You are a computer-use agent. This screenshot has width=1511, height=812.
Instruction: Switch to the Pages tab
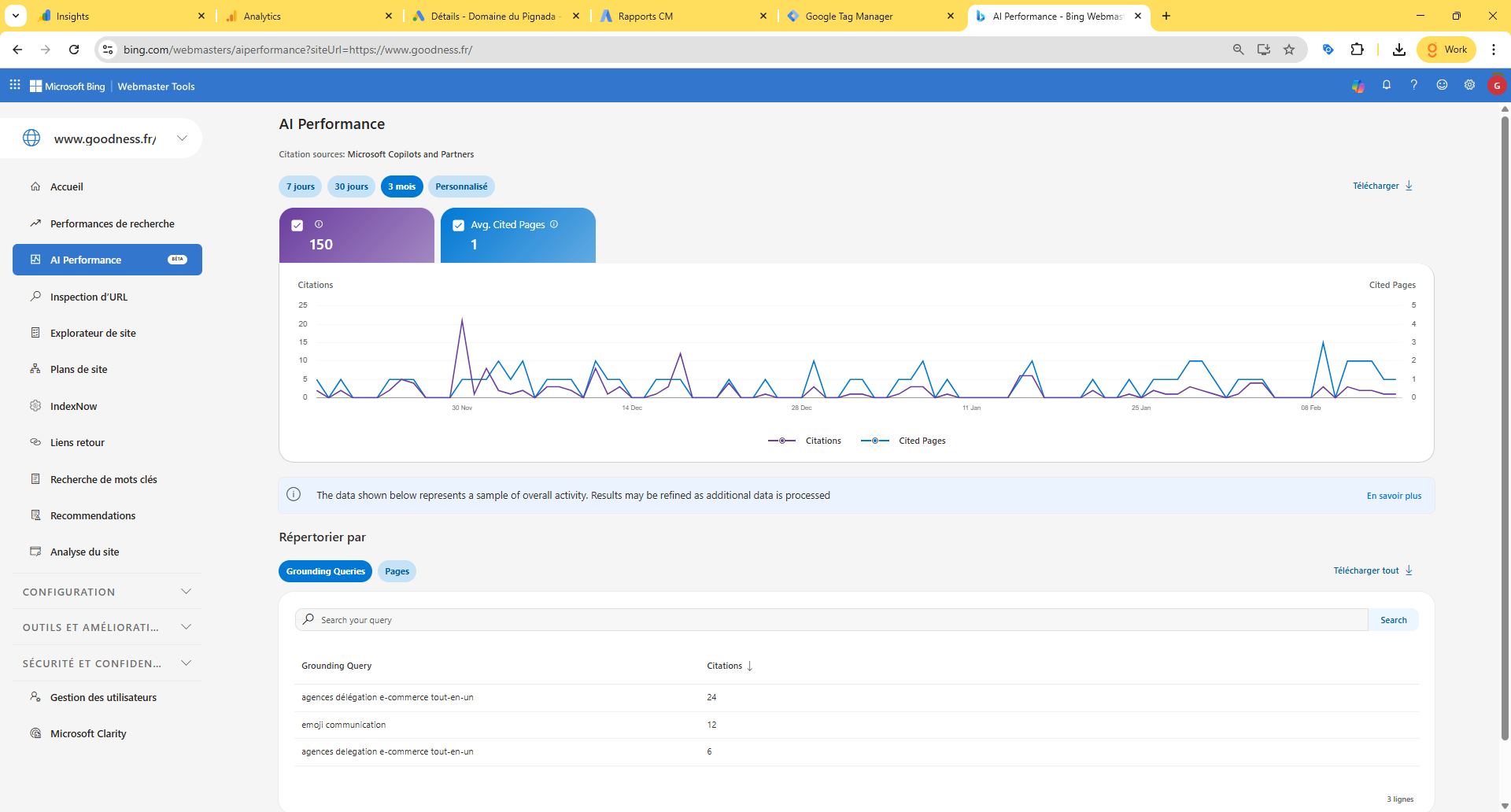(x=397, y=571)
